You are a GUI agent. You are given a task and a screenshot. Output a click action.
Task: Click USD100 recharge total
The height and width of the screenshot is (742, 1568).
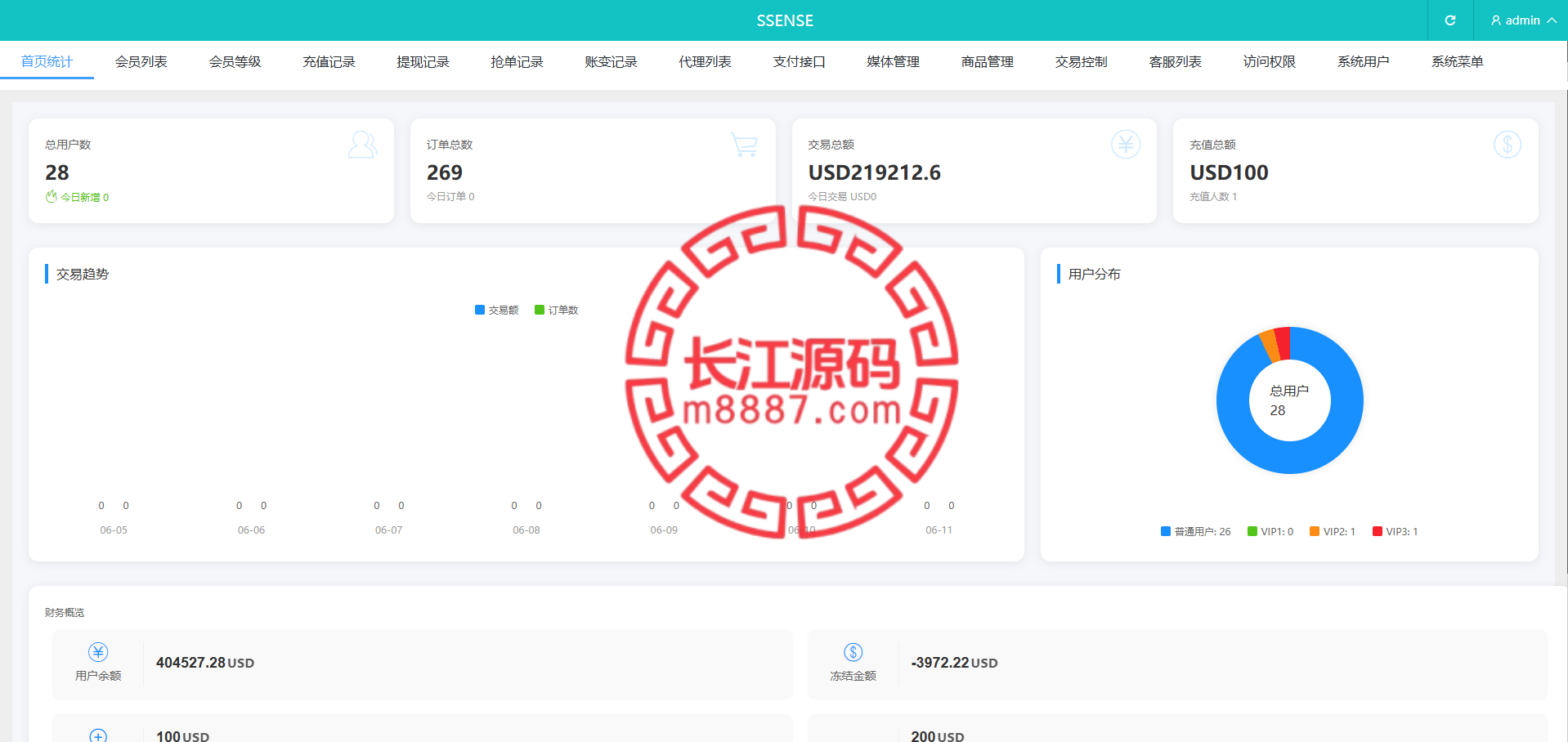coord(1229,172)
